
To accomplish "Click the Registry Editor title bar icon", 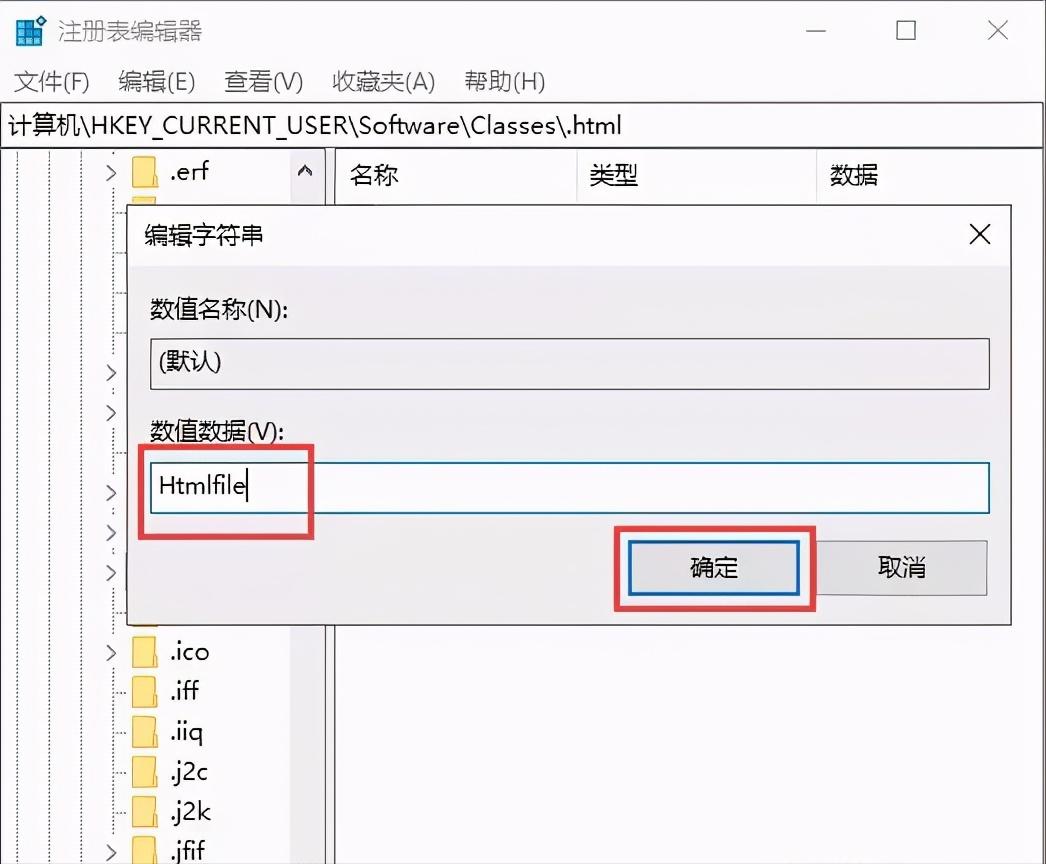I will (27, 31).
